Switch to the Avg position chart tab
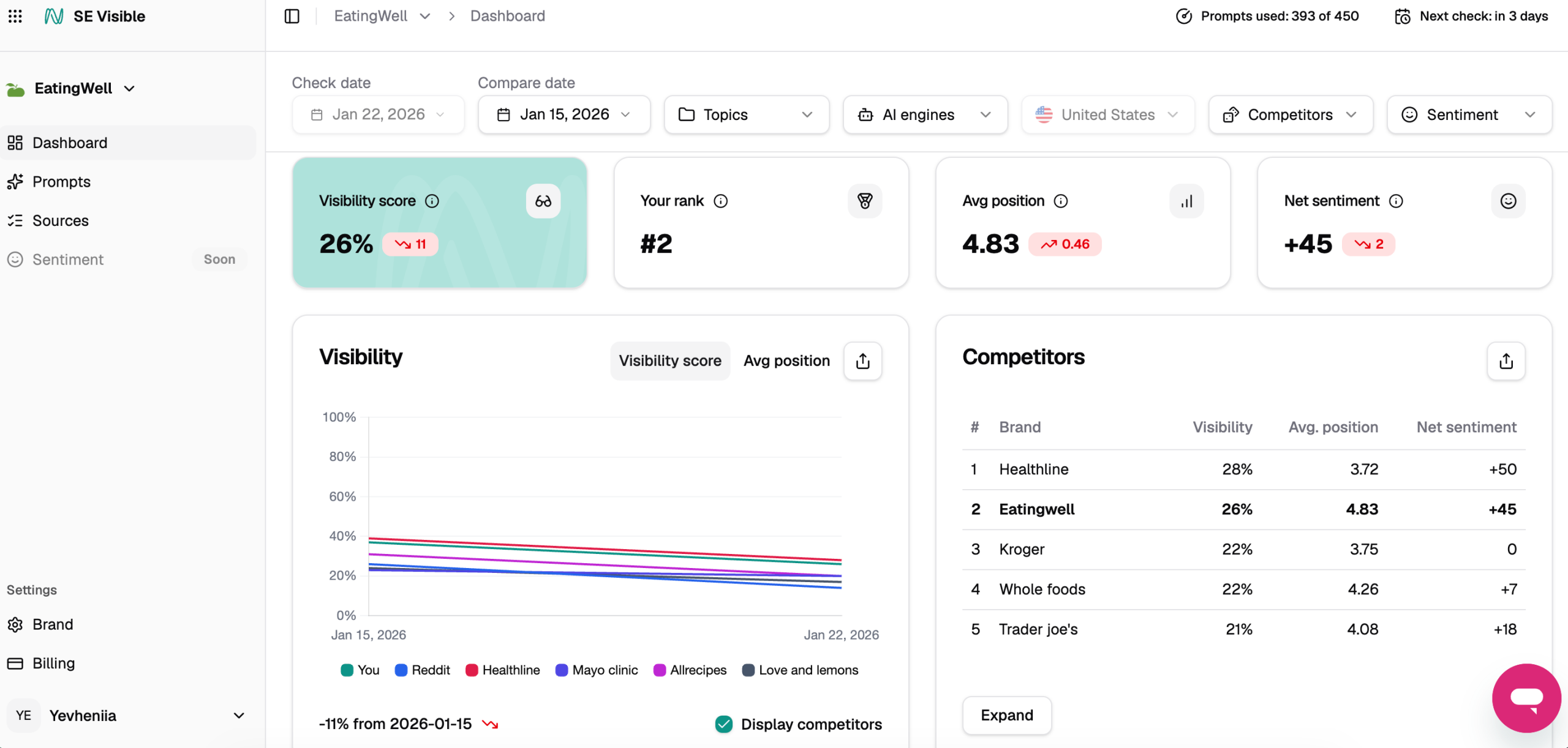The image size is (1568, 748). (x=786, y=361)
